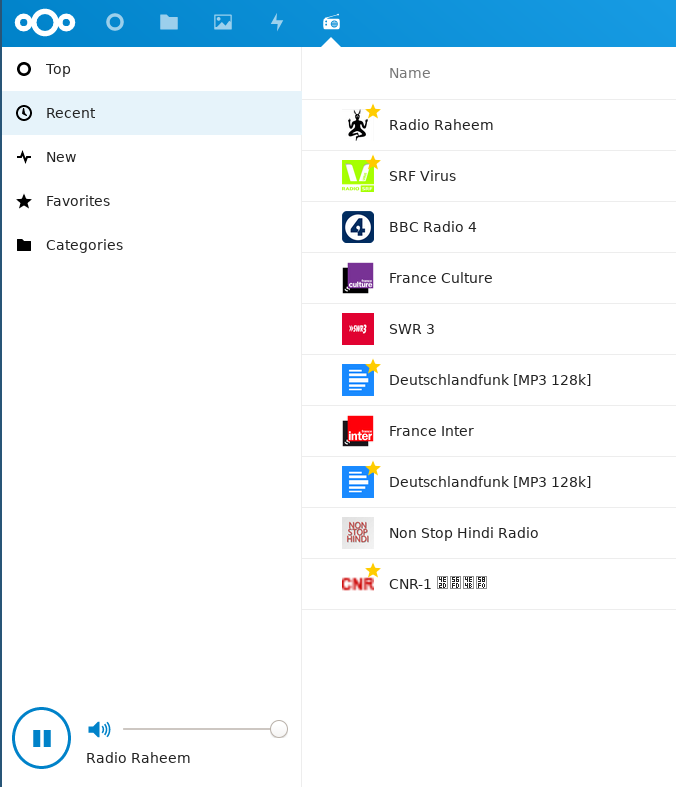Click the France Culture logo
This screenshot has height=787, width=676.
(357, 278)
